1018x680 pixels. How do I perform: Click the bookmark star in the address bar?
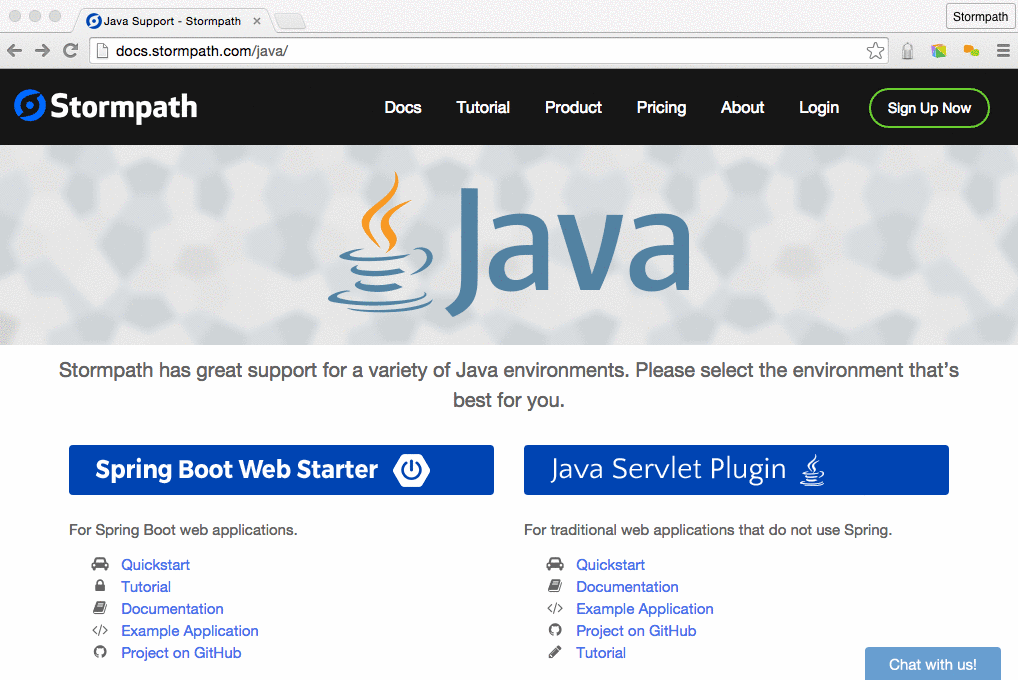pyautogui.click(x=875, y=49)
